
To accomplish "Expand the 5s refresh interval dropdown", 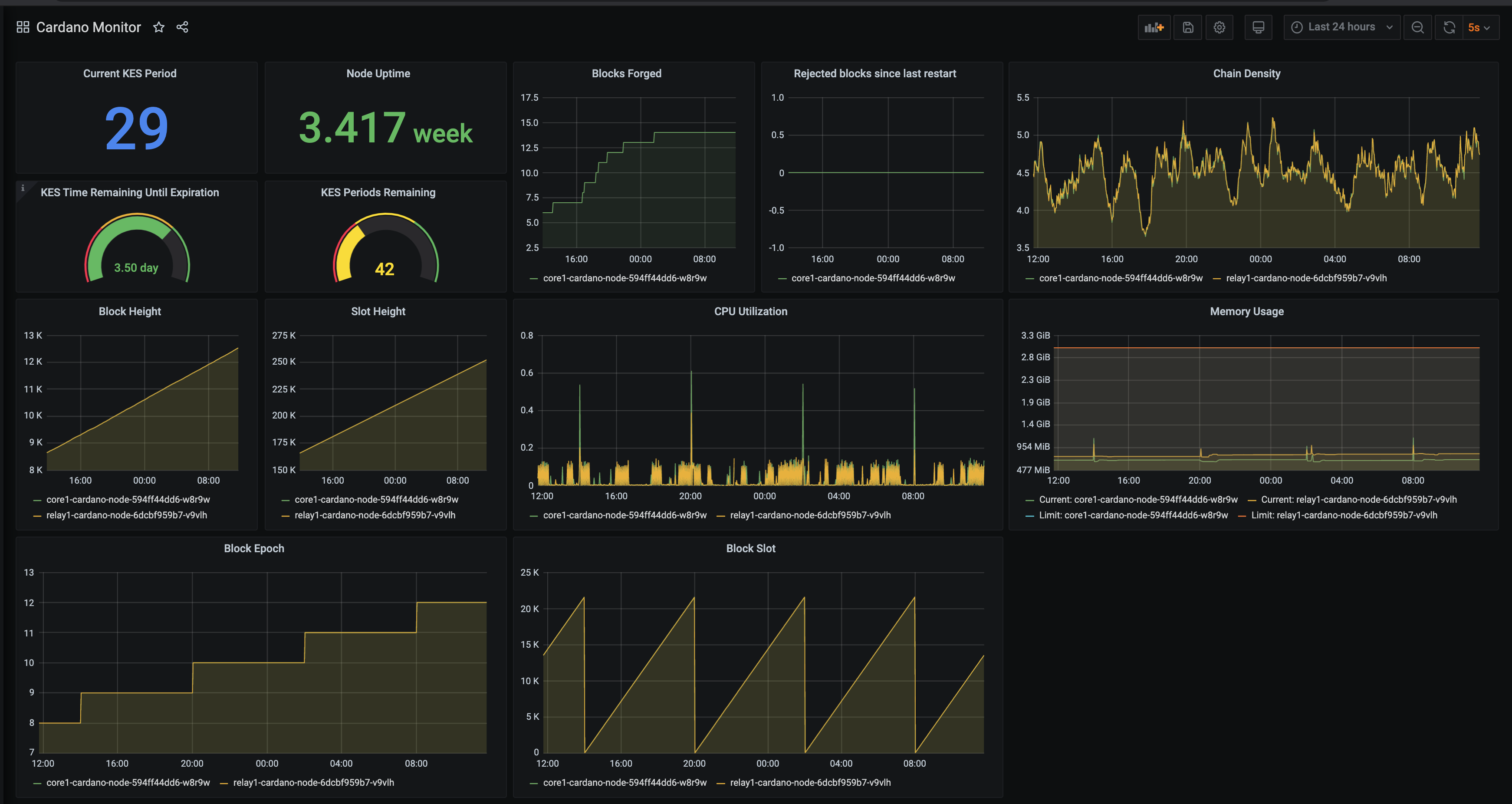I will pyautogui.click(x=1480, y=28).
